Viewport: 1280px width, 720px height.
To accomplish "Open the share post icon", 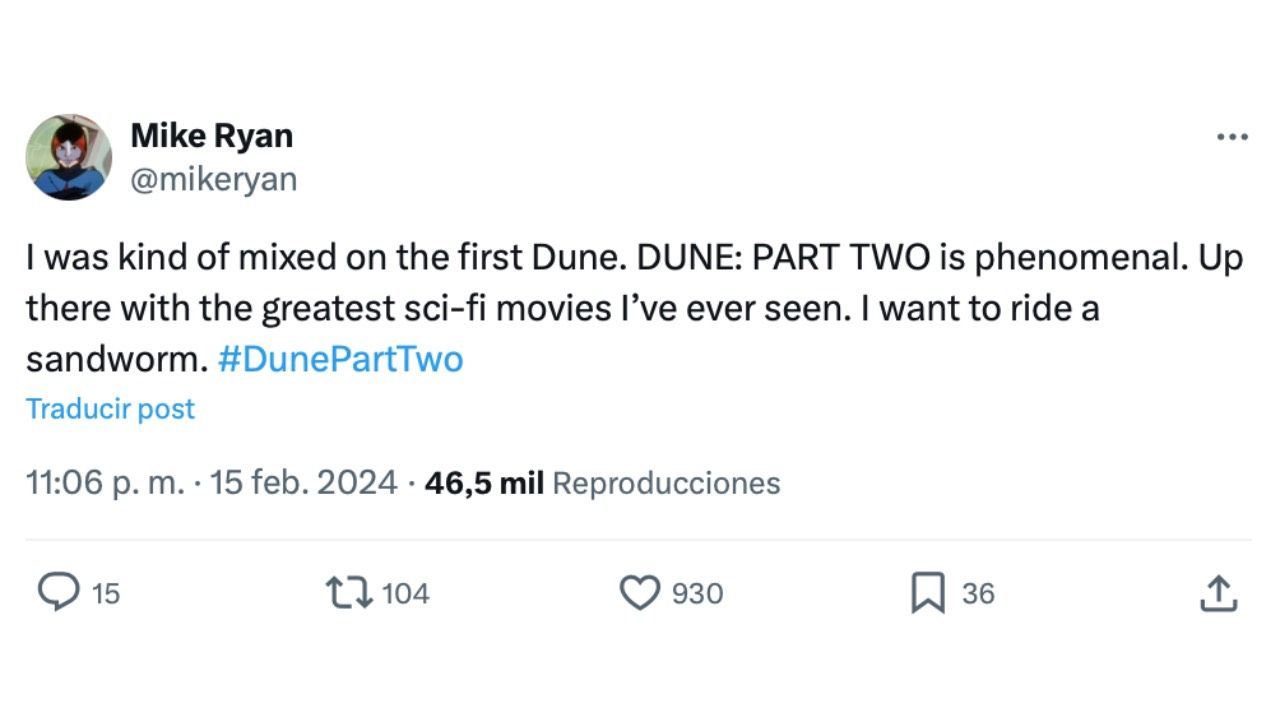I will coord(1218,592).
